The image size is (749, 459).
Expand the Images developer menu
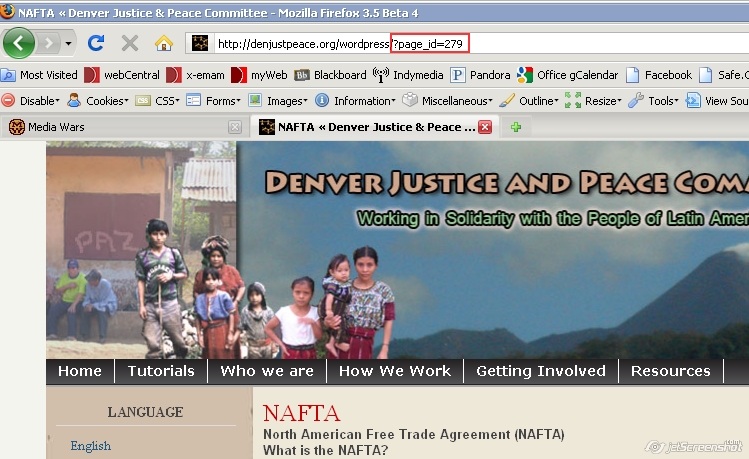click(x=278, y=101)
